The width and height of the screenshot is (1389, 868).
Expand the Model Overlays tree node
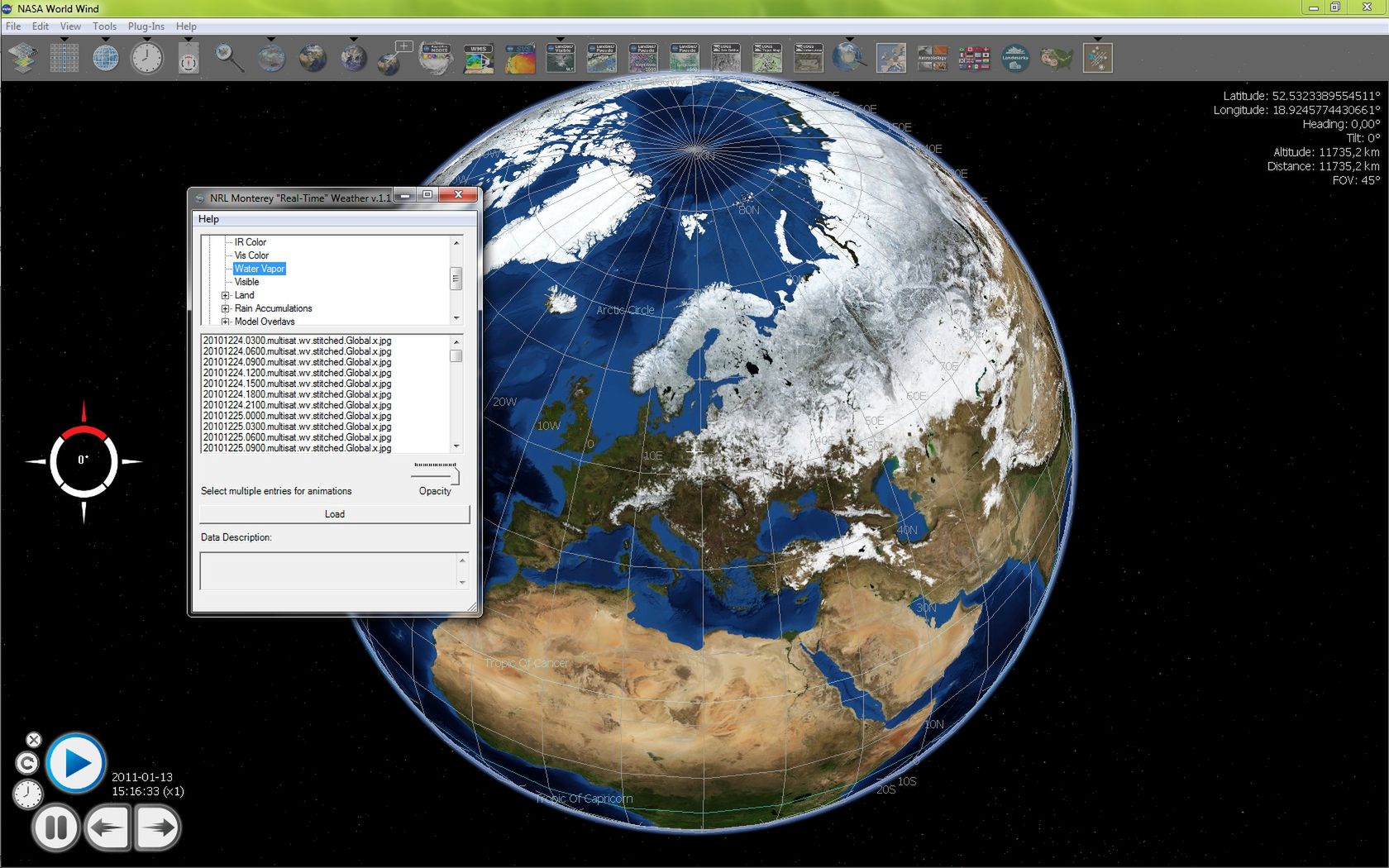225,322
